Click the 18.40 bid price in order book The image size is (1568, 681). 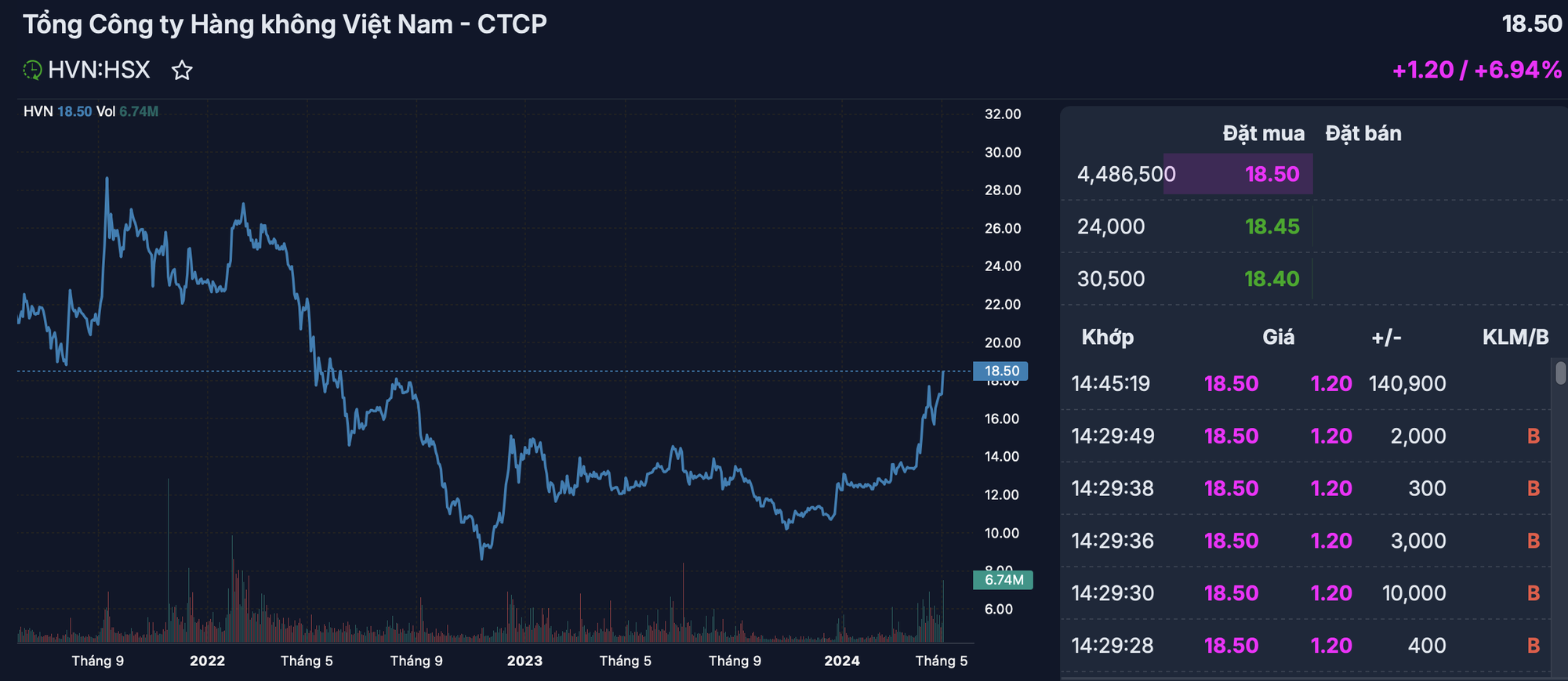click(1272, 279)
